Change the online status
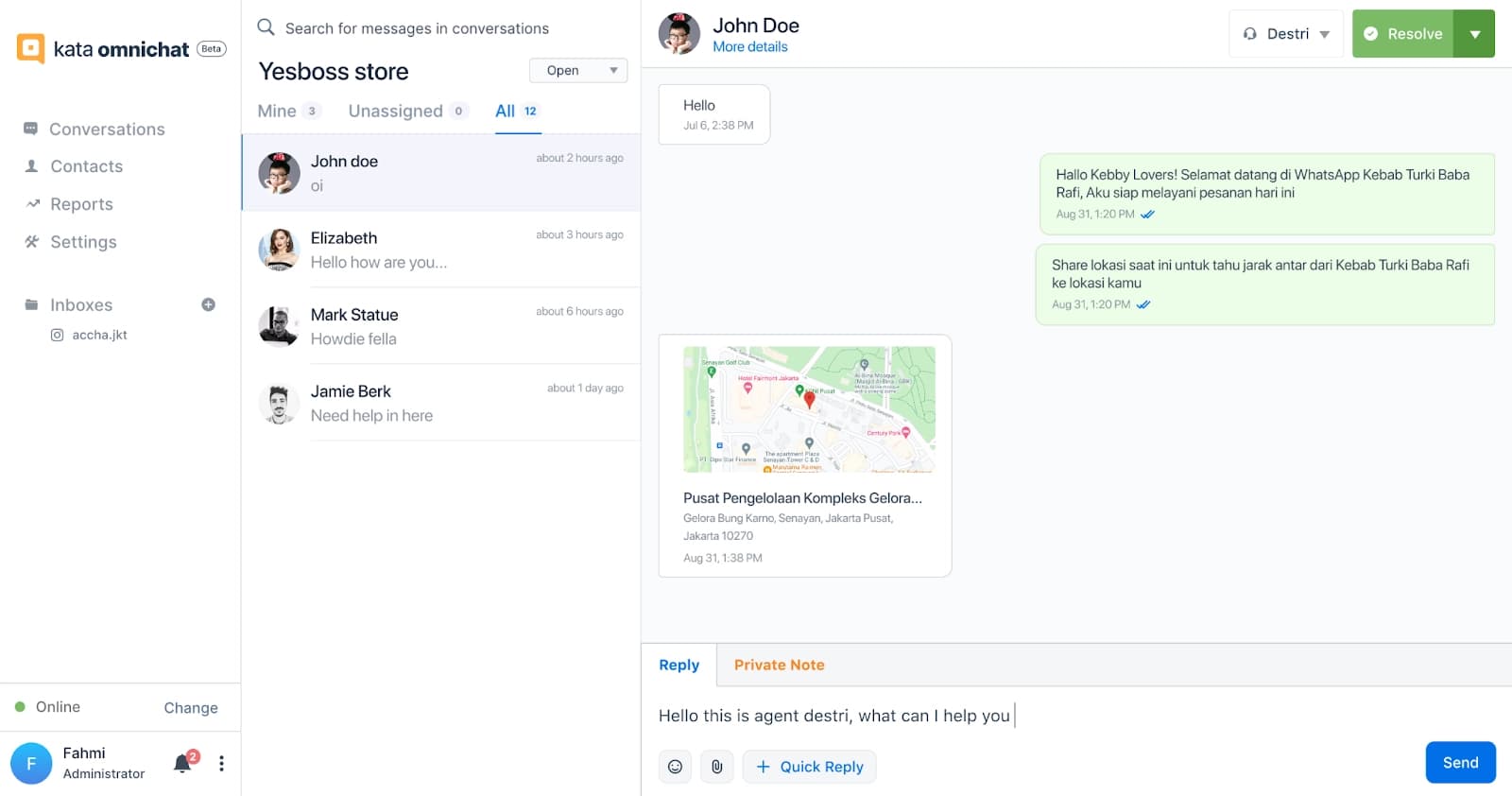This screenshot has width=1512, height=796. (x=190, y=708)
